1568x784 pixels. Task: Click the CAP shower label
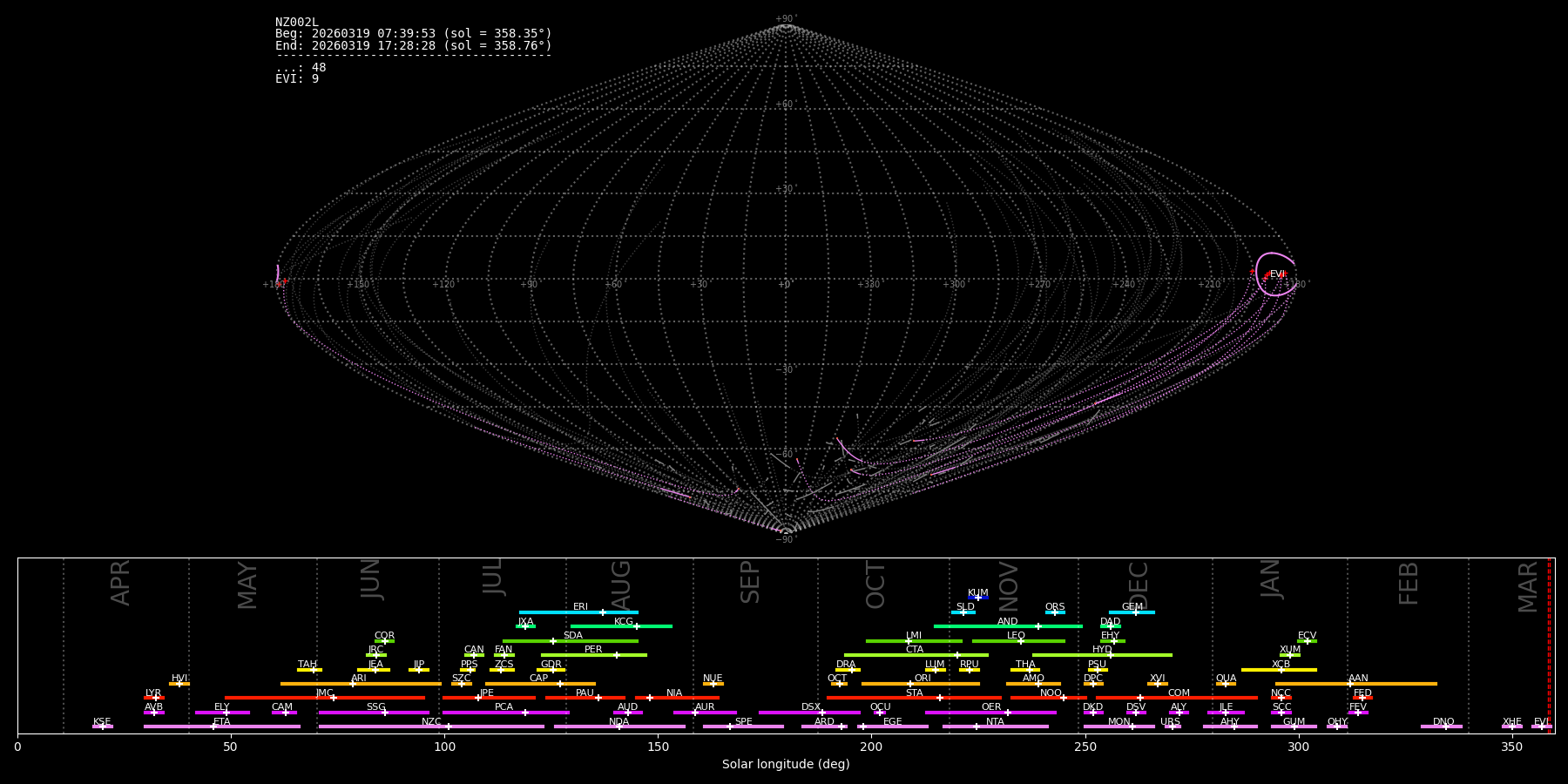tap(538, 678)
